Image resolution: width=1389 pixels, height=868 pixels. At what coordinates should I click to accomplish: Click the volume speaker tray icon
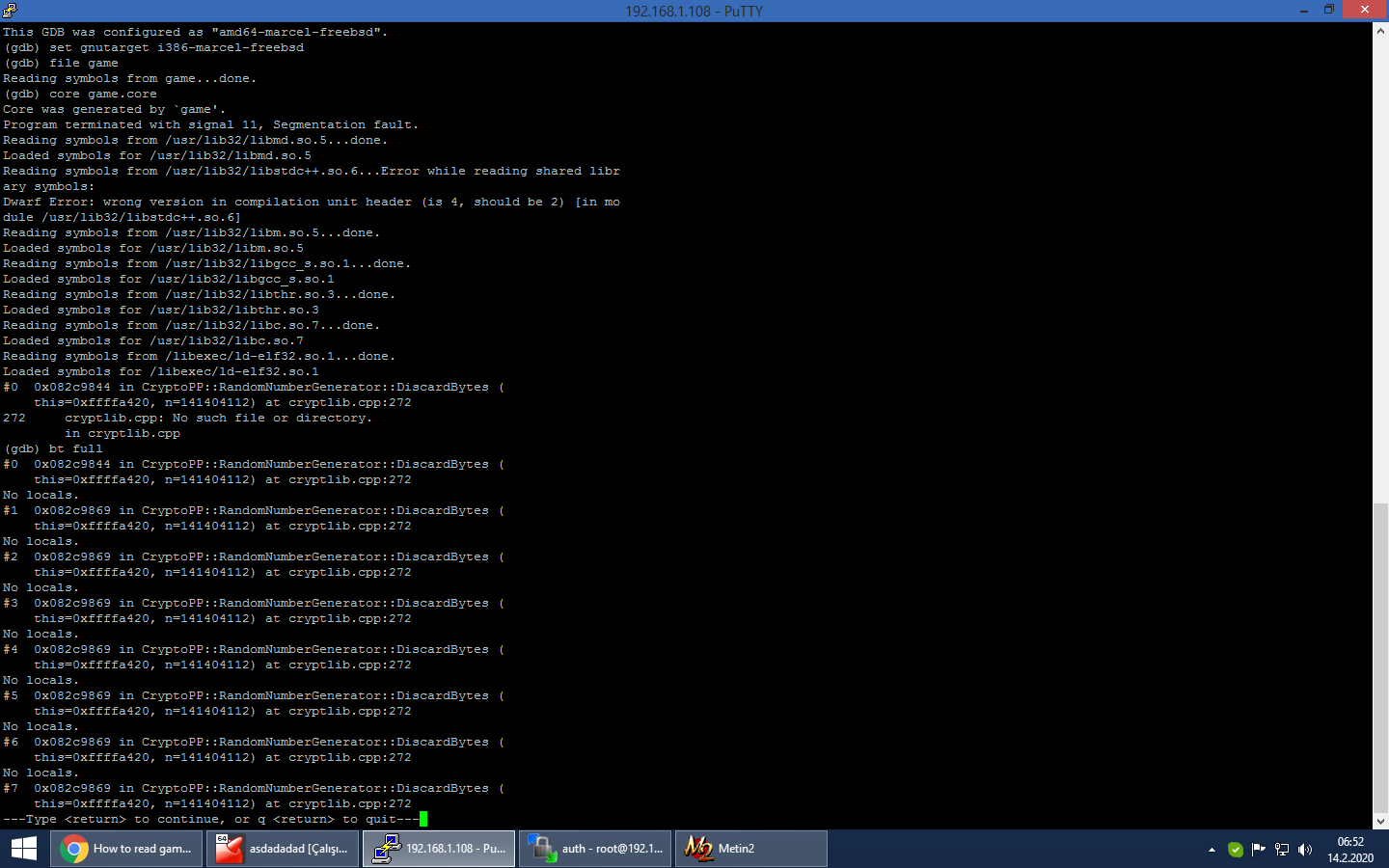pos(1305,850)
